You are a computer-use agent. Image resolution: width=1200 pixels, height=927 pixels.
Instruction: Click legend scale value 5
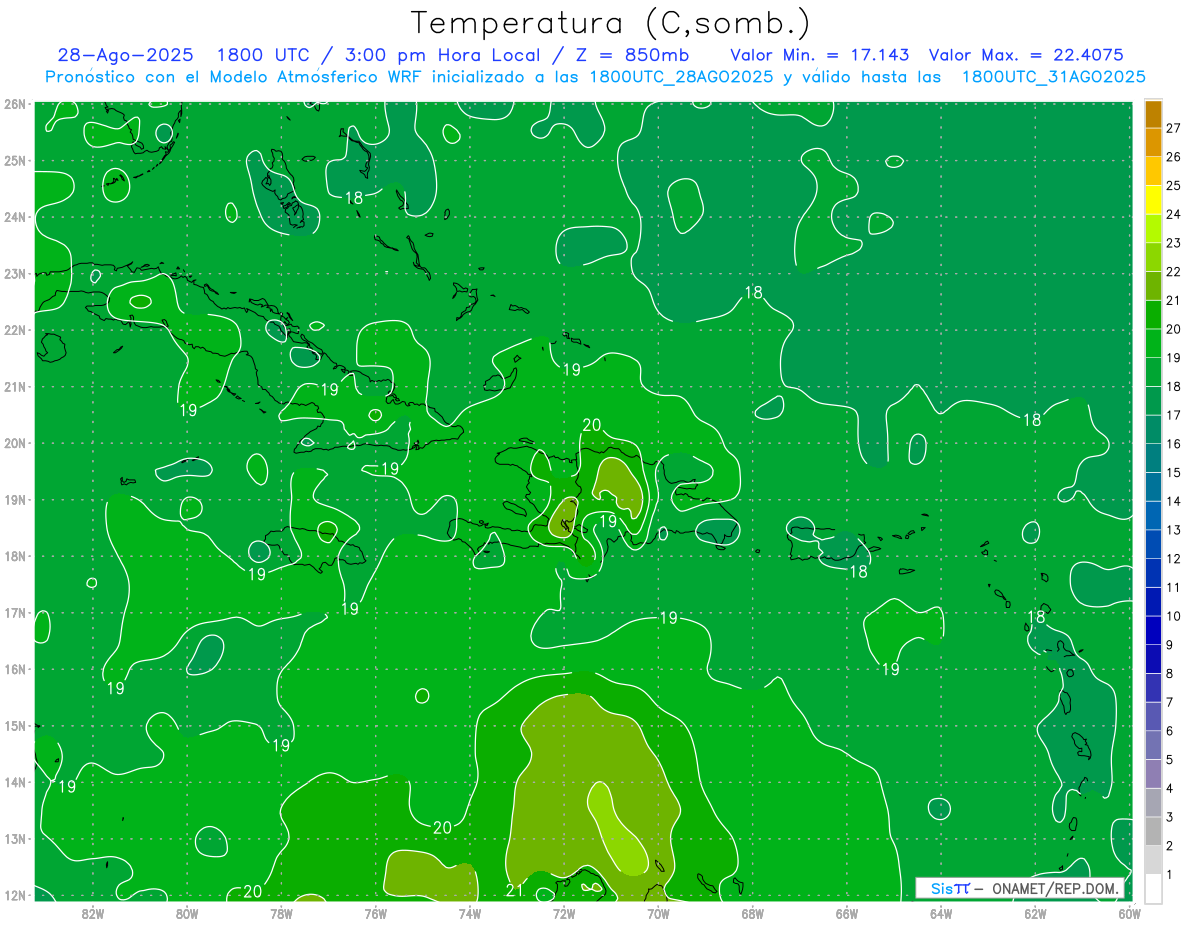[x=1170, y=760]
